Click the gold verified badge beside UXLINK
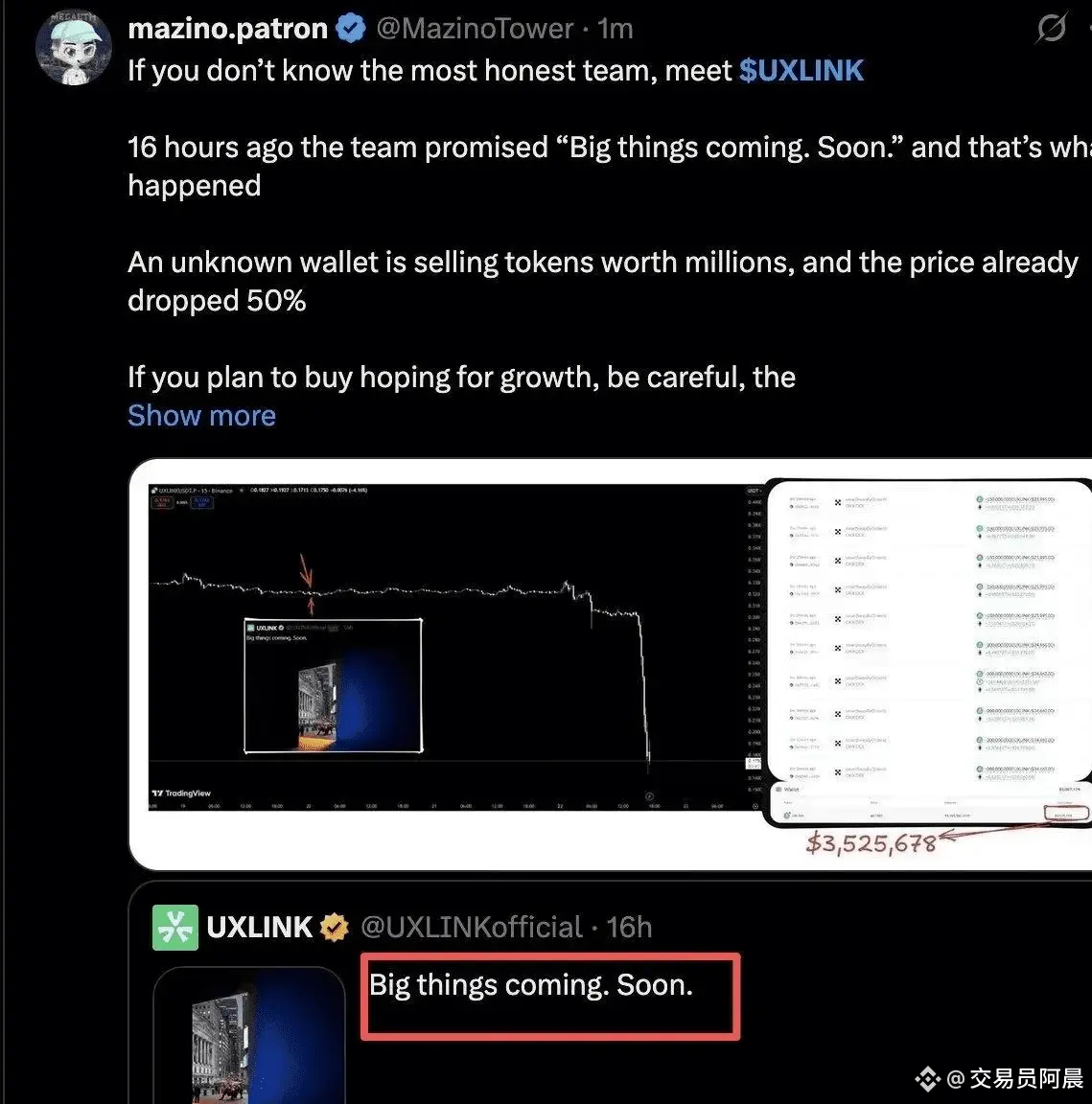1092x1104 pixels. tap(334, 928)
